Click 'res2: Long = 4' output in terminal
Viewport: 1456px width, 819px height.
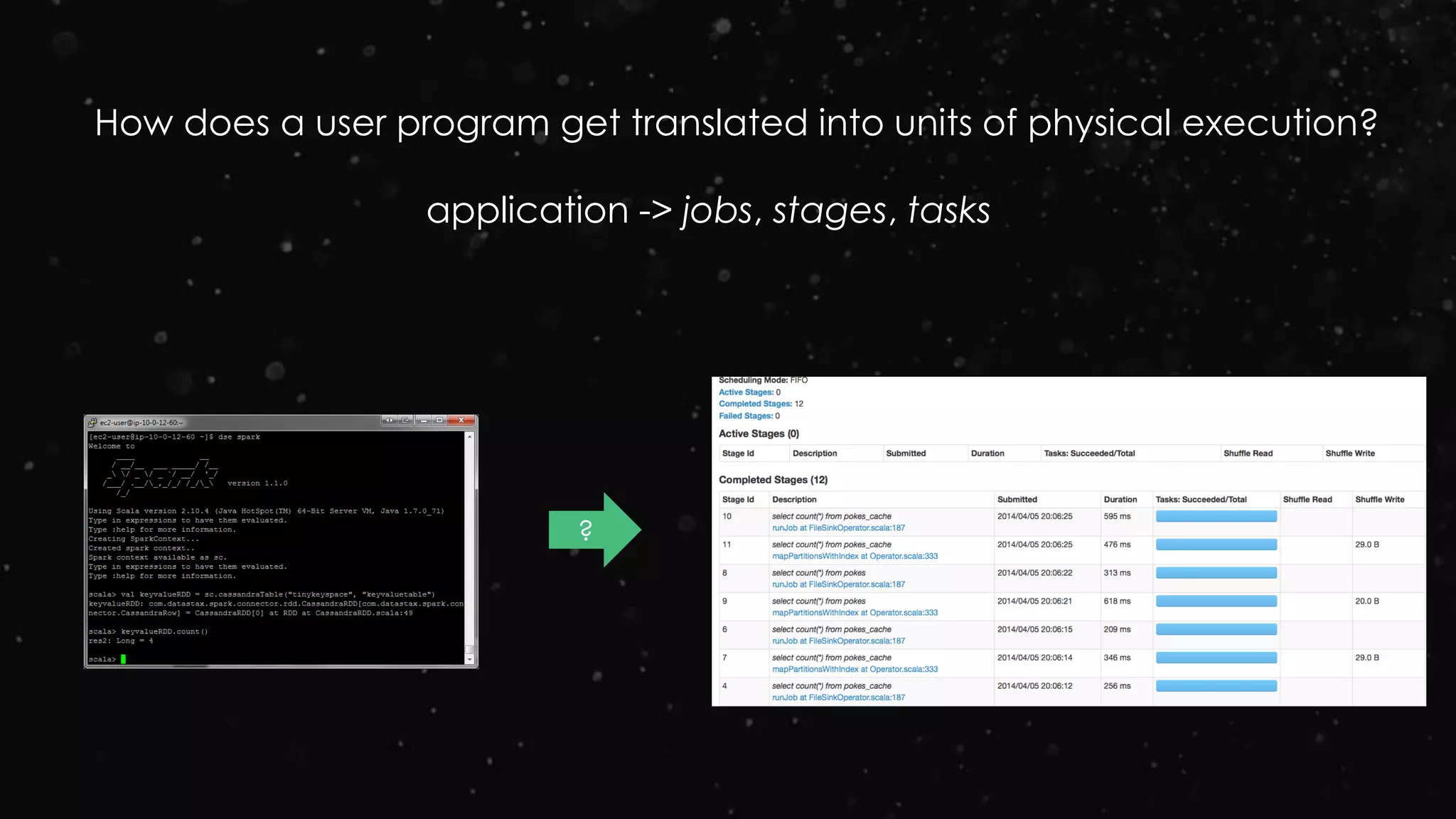pyautogui.click(x=121, y=641)
